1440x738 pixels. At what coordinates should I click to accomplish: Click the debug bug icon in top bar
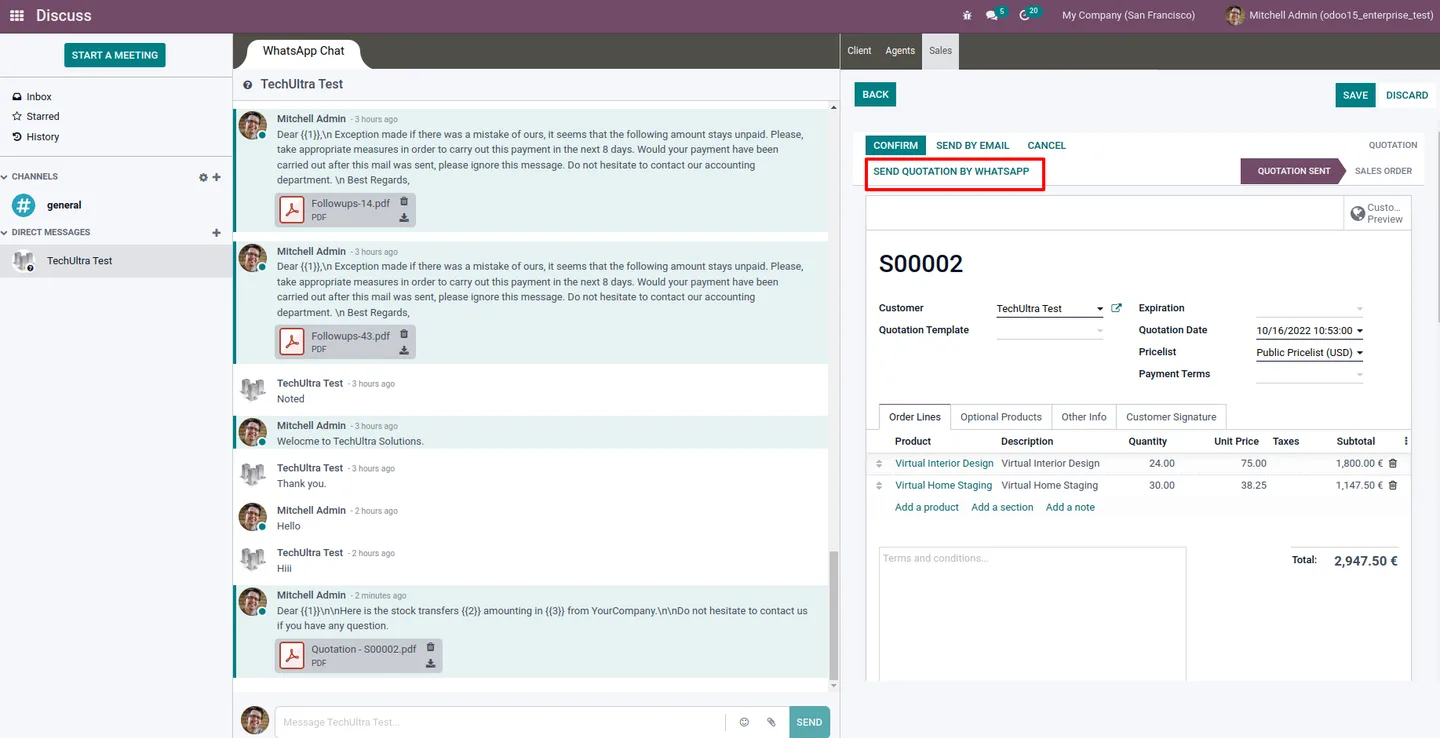tap(966, 16)
